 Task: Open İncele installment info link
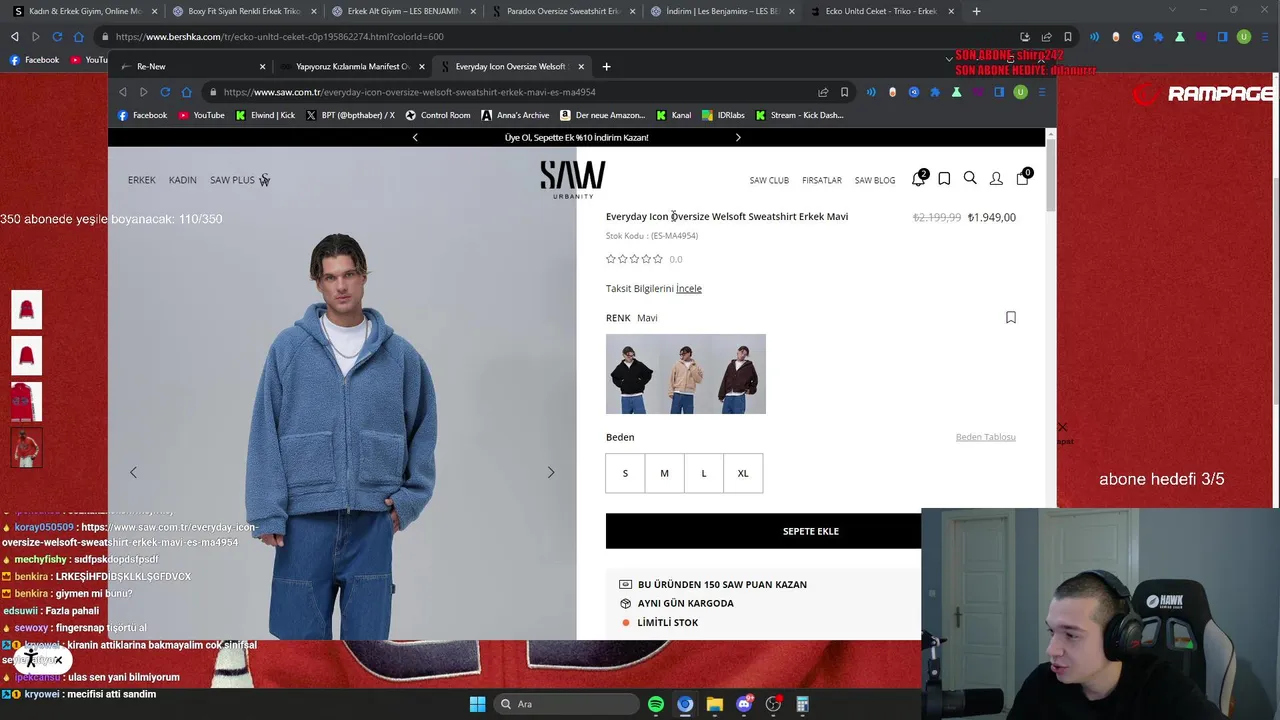[x=689, y=288]
